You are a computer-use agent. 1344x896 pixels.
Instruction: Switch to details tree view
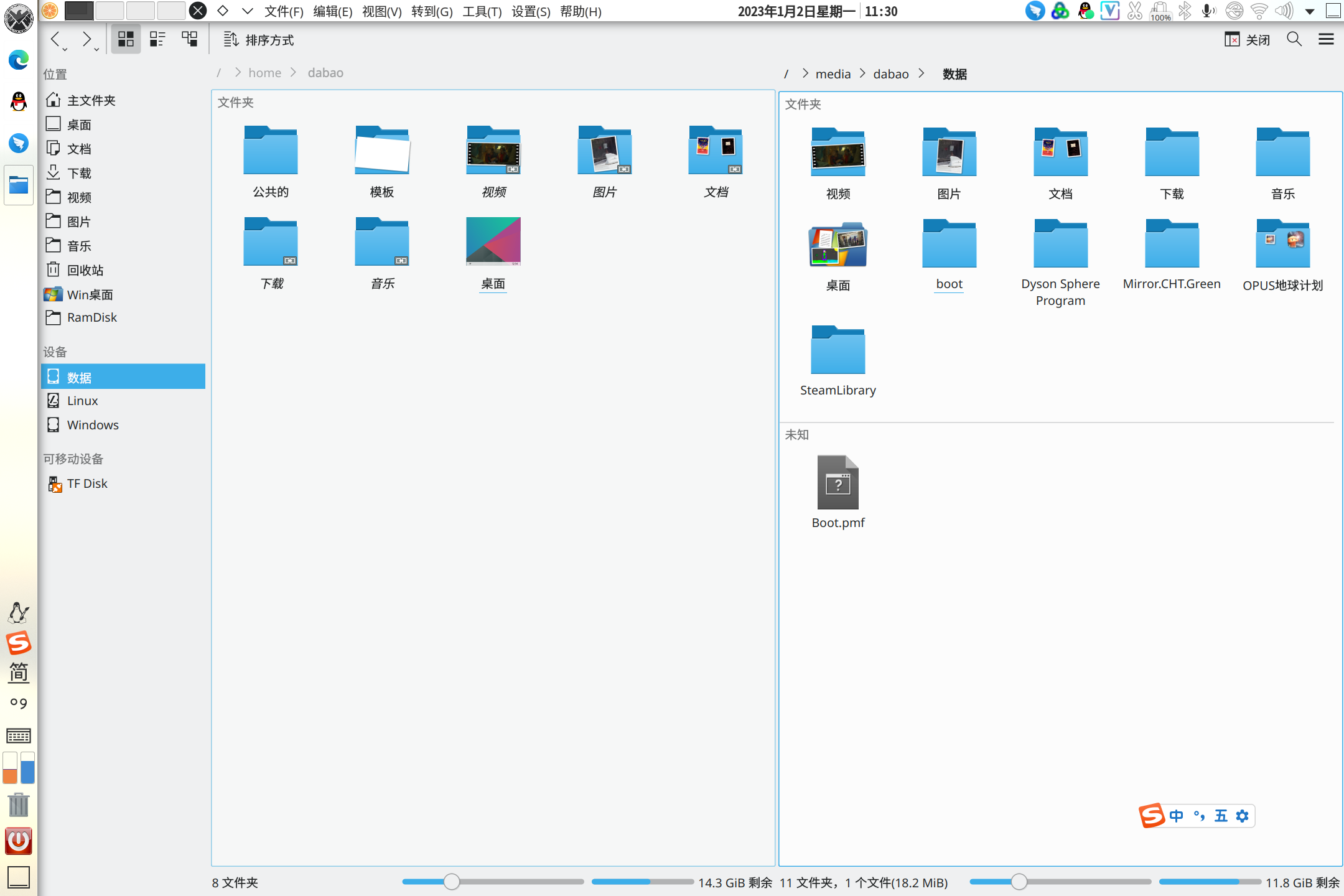click(190, 39)
